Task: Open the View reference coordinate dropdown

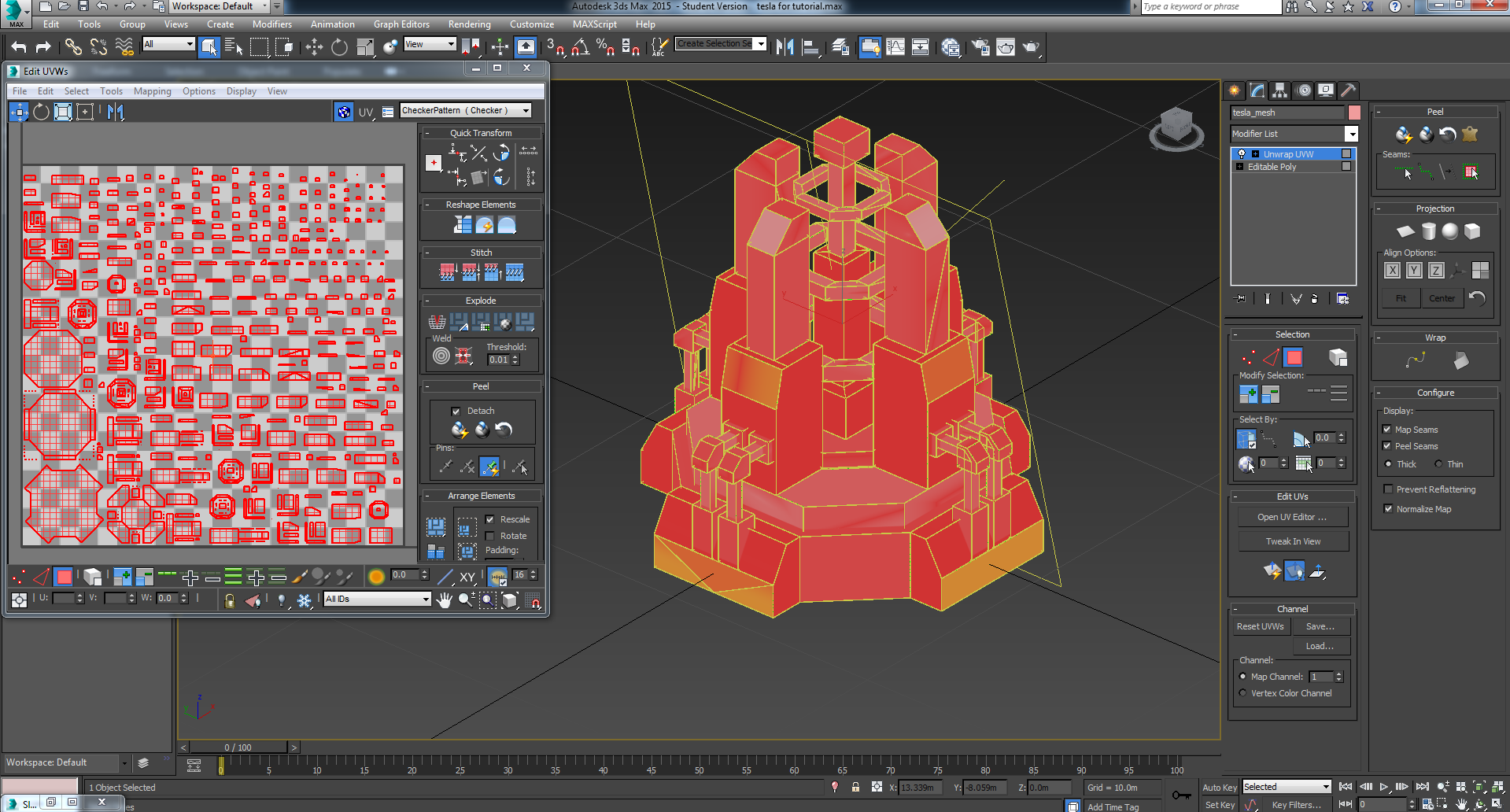Action: pos(430,45)
